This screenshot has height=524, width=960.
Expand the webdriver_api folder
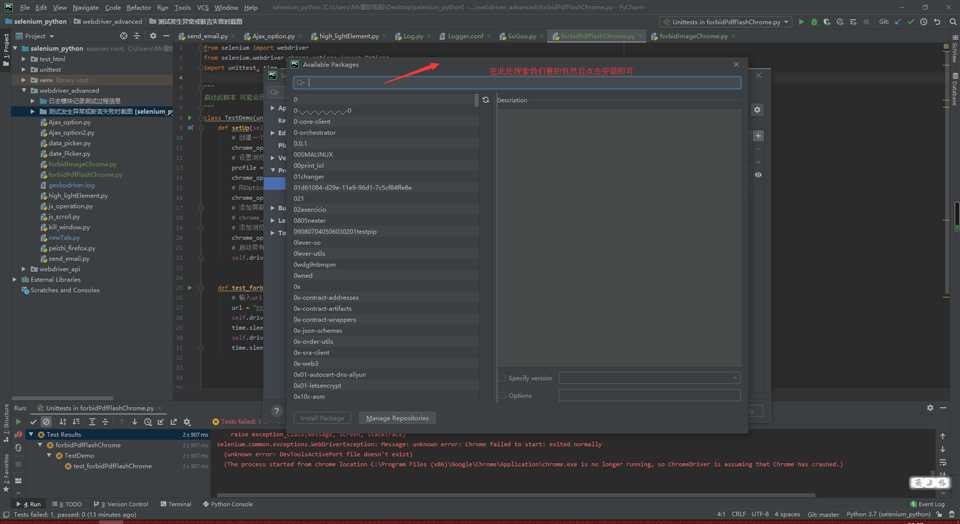(x=24, y=269)
